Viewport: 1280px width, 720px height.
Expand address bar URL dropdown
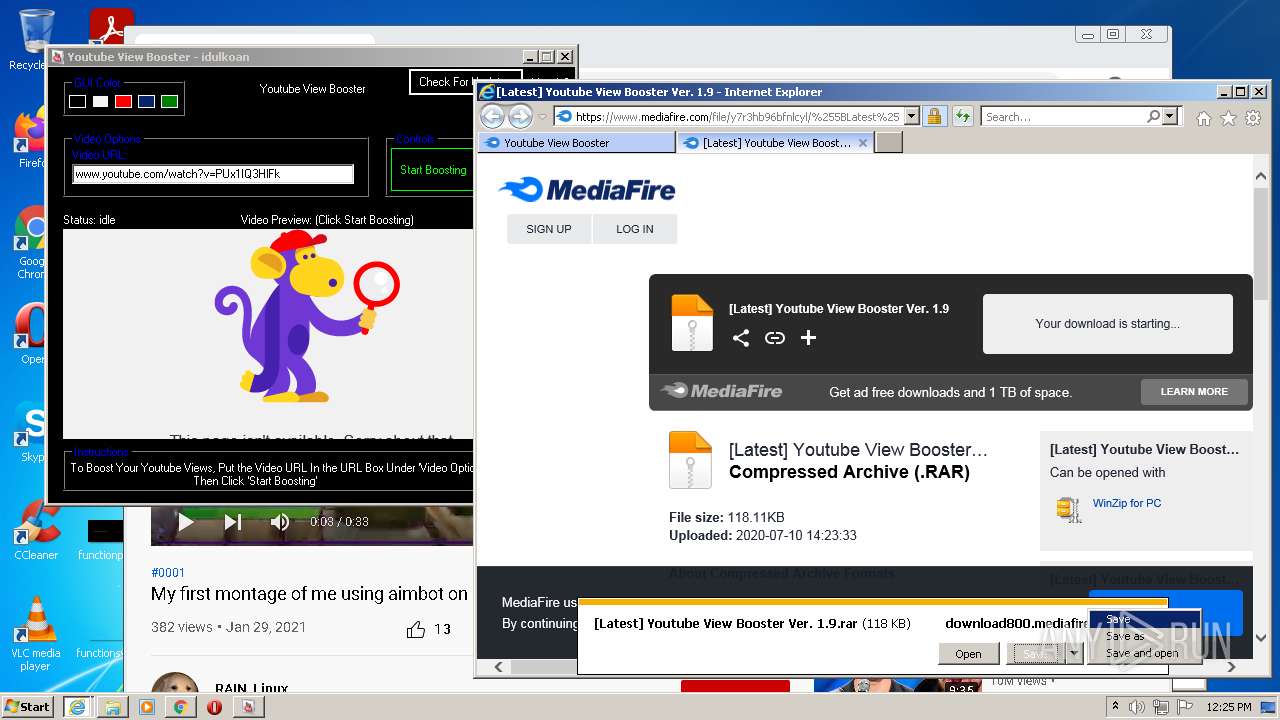(x=911, y=117)
